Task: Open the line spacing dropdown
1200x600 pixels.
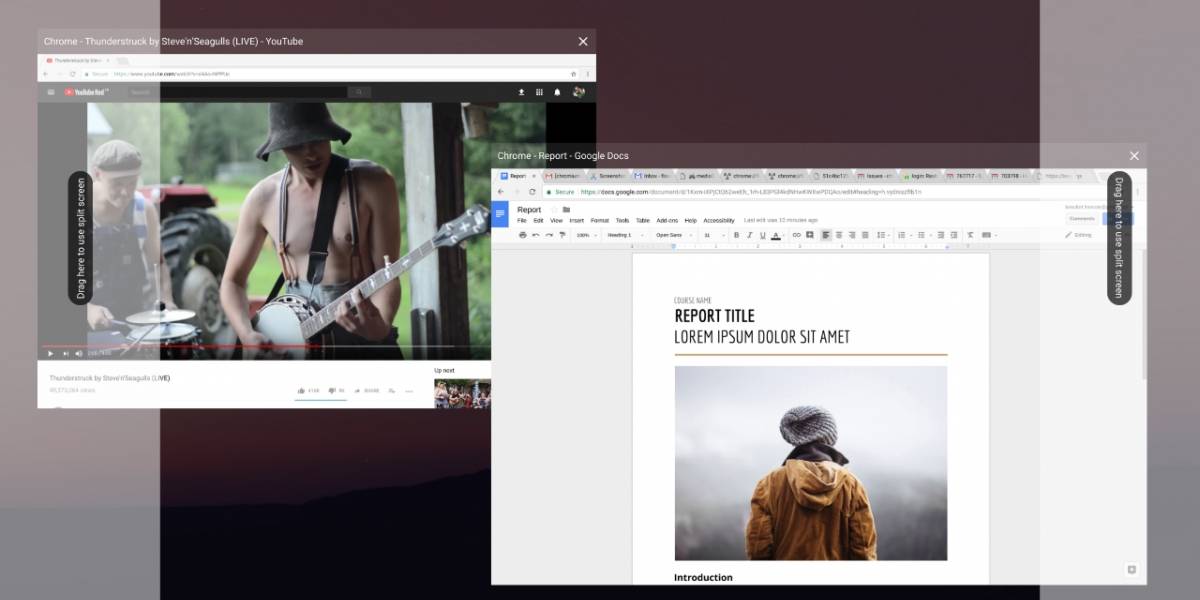Action: 880,235
